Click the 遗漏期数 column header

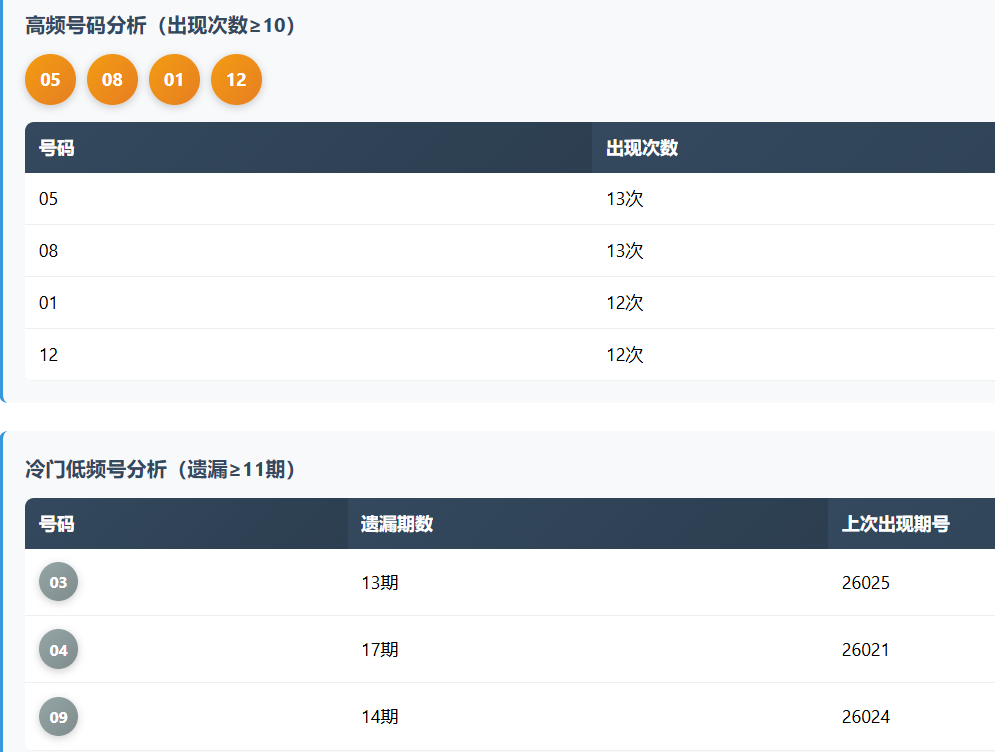pyautogui.click(x=397, y=524)
